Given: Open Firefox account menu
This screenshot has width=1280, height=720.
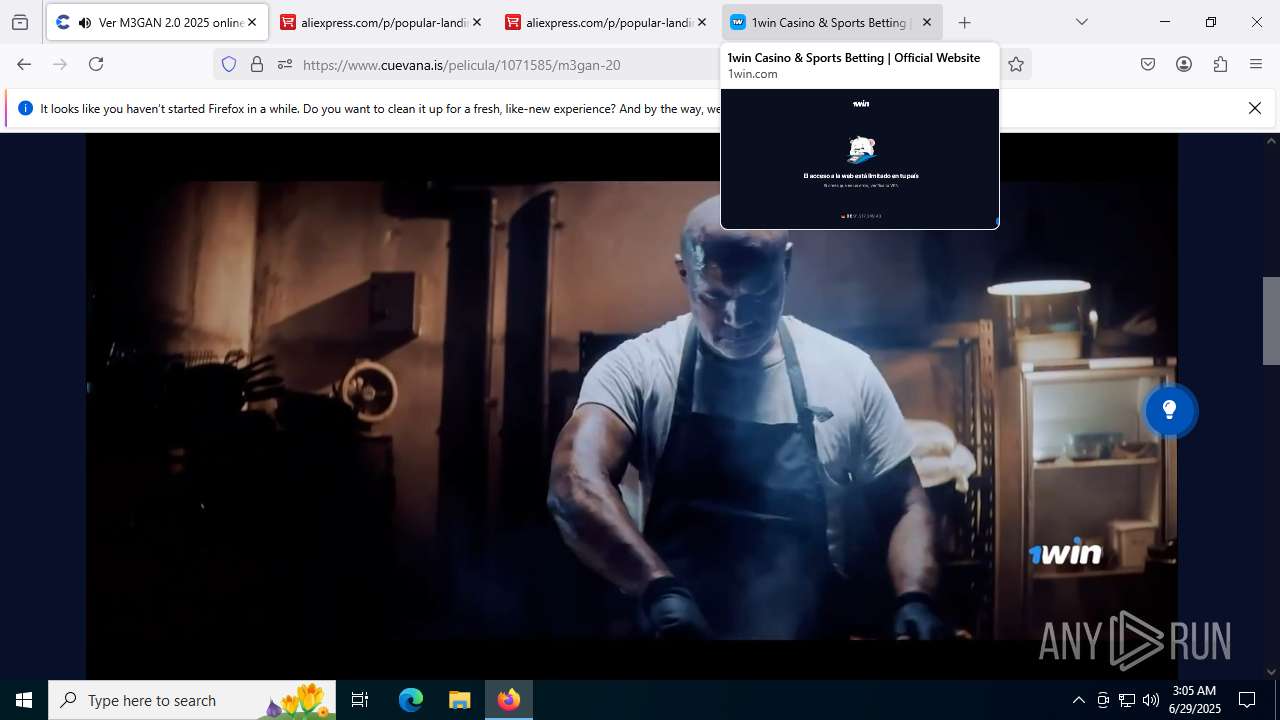Looking at the screenshot, I should pyautogui.click(x=1184, y=64).
